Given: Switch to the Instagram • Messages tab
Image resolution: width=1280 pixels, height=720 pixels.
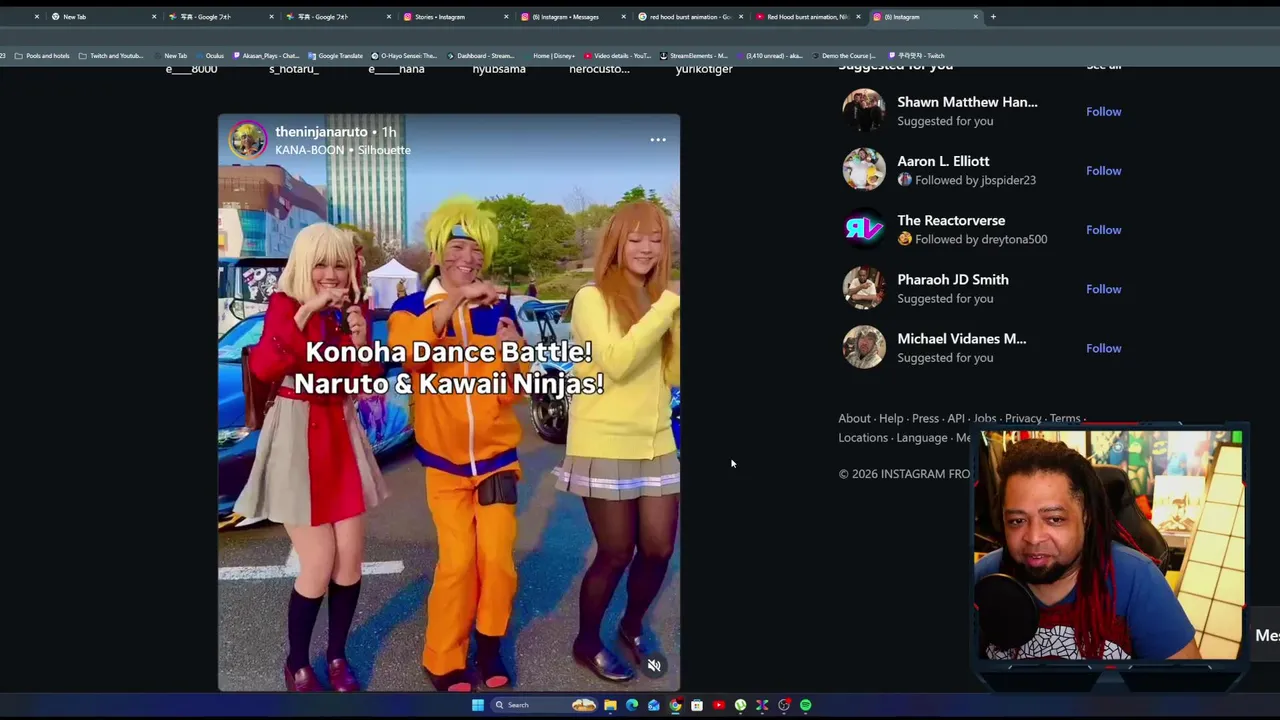Looking at the screenshot, I should pyautogui.click(x=573, y=16).
